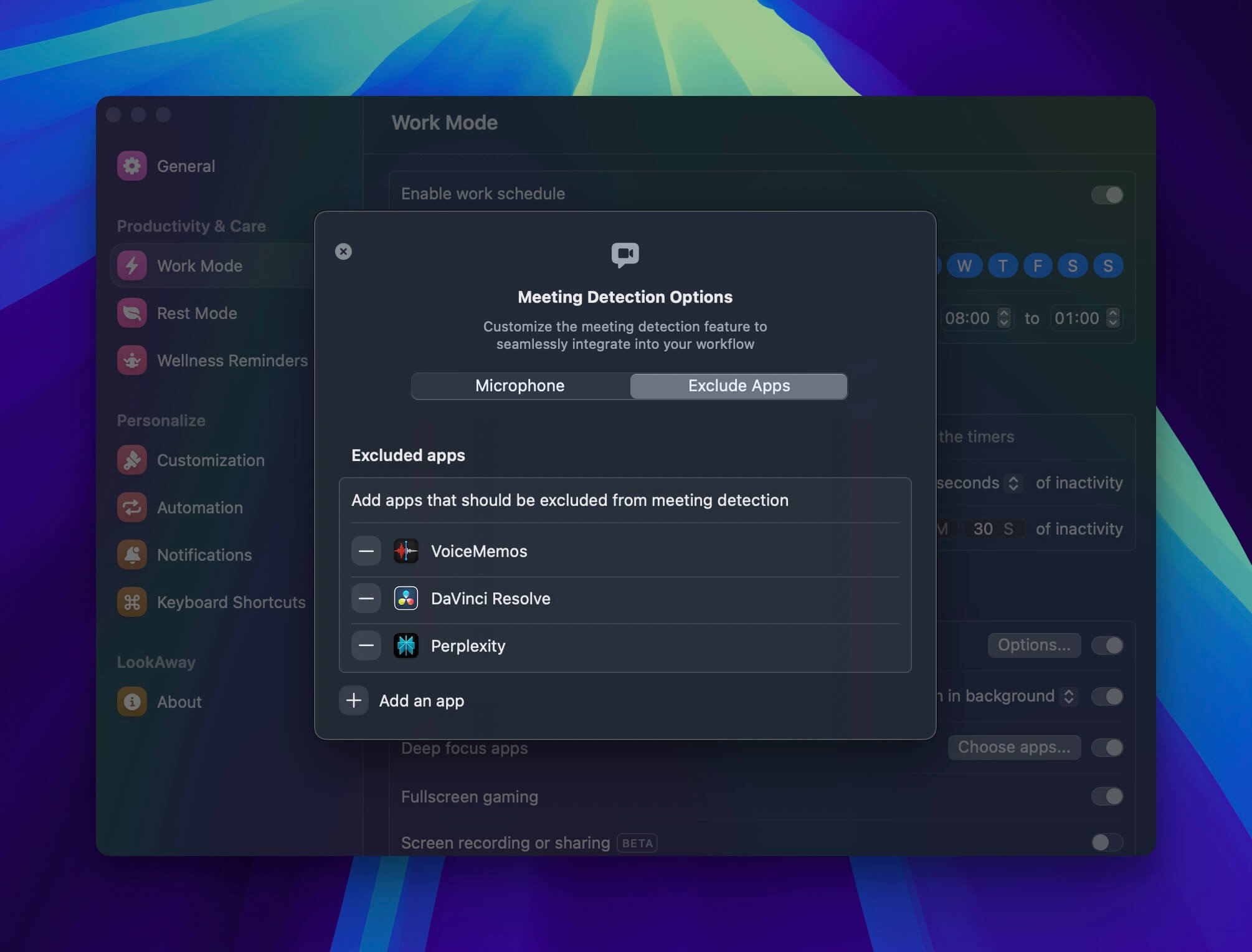Remove DaVinci Resolve from excluded apps

click(x=366, y=598)
